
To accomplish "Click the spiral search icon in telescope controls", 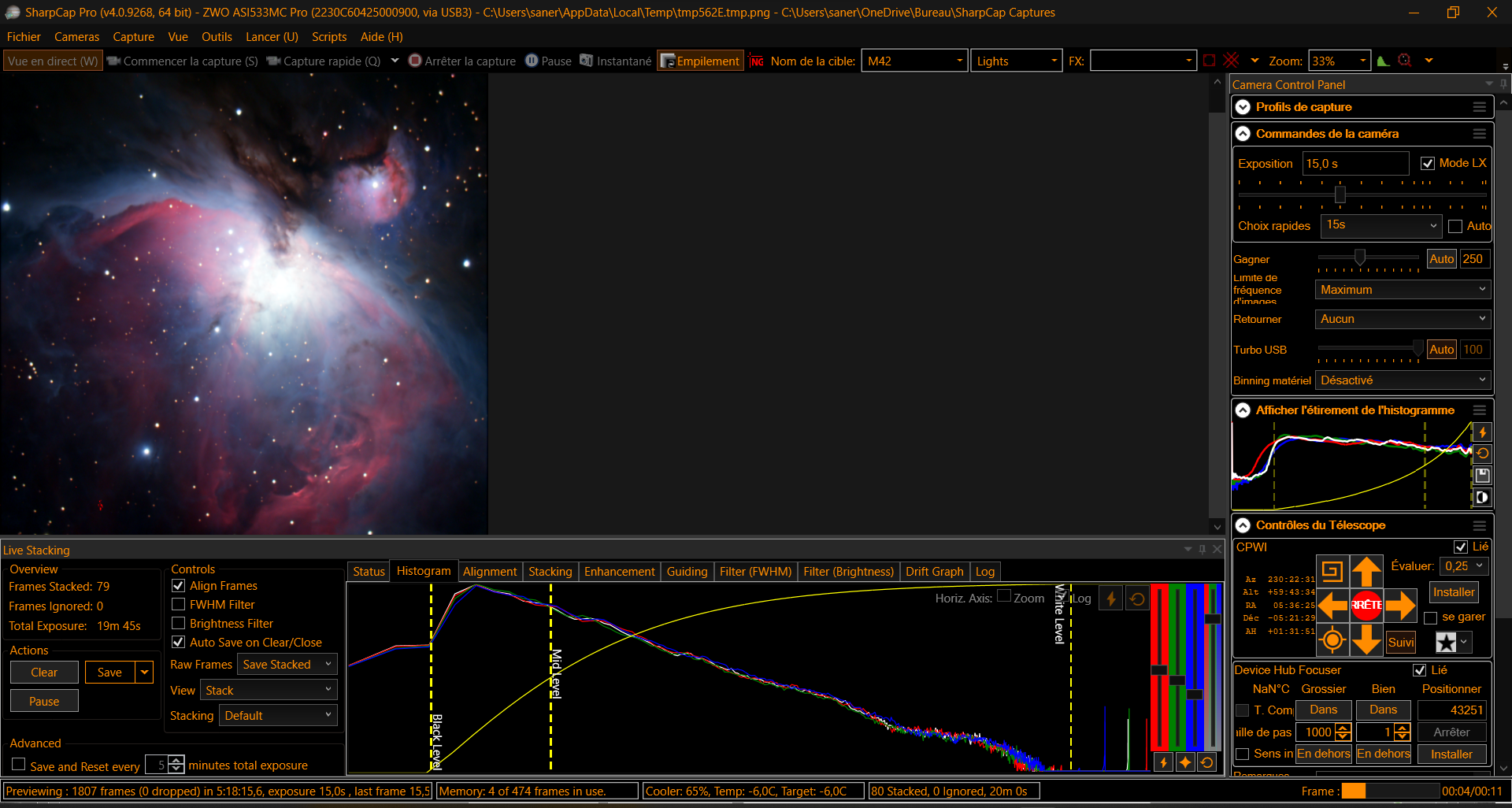I will point(1332,571).
